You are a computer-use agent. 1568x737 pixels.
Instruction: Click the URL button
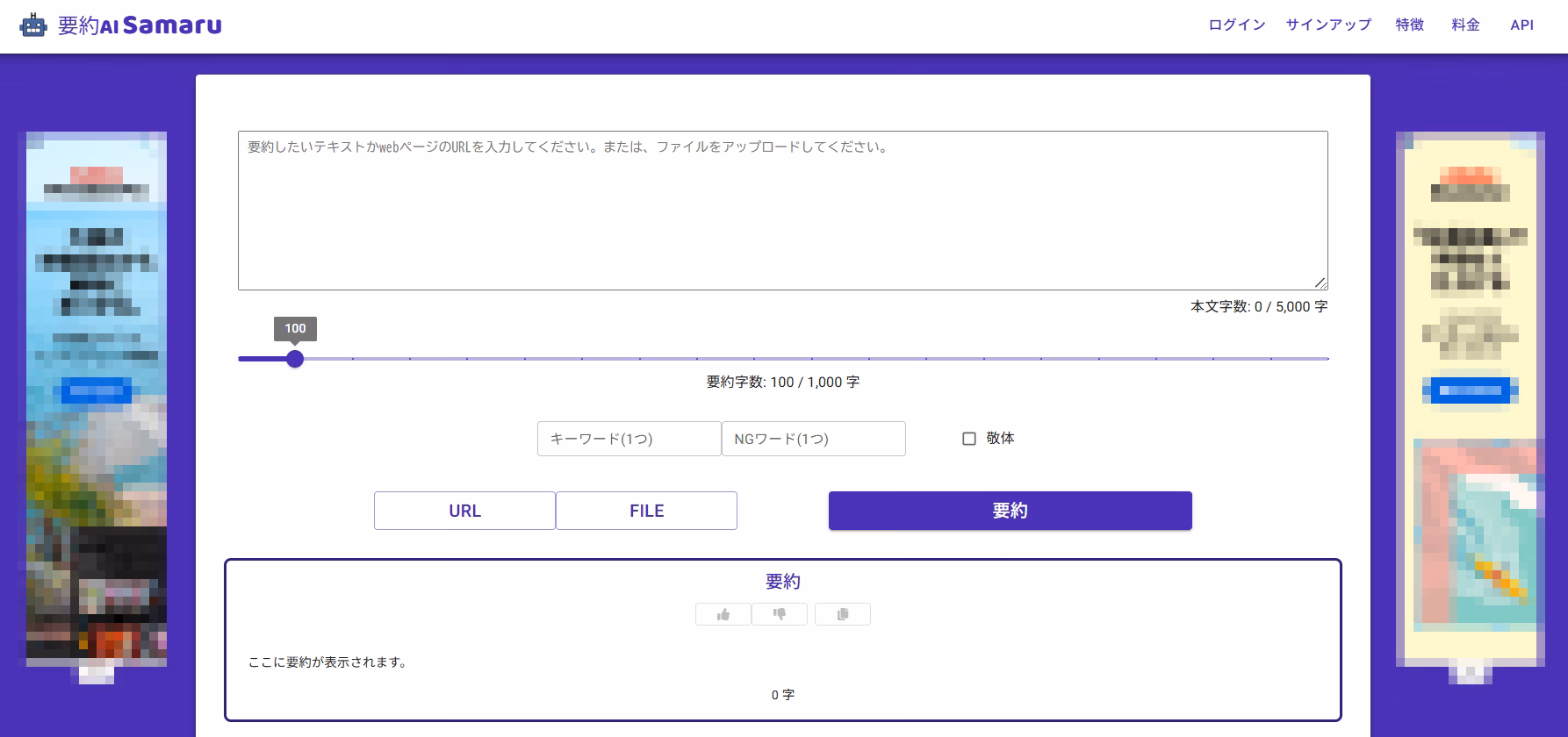464,511
